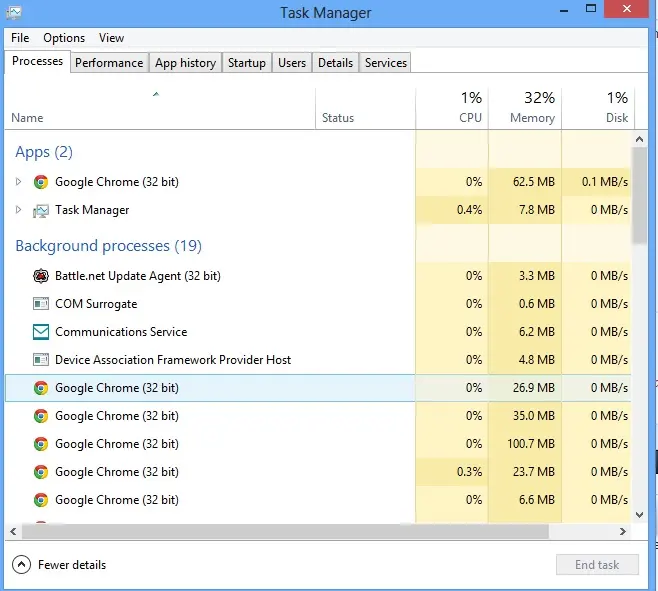Switch to the Startup tab
This screenshot has height=591, width=658.
247,63
